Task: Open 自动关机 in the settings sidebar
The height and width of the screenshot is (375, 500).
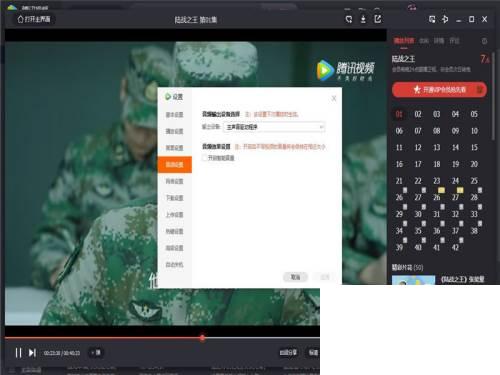Action: tap(174, 265)
